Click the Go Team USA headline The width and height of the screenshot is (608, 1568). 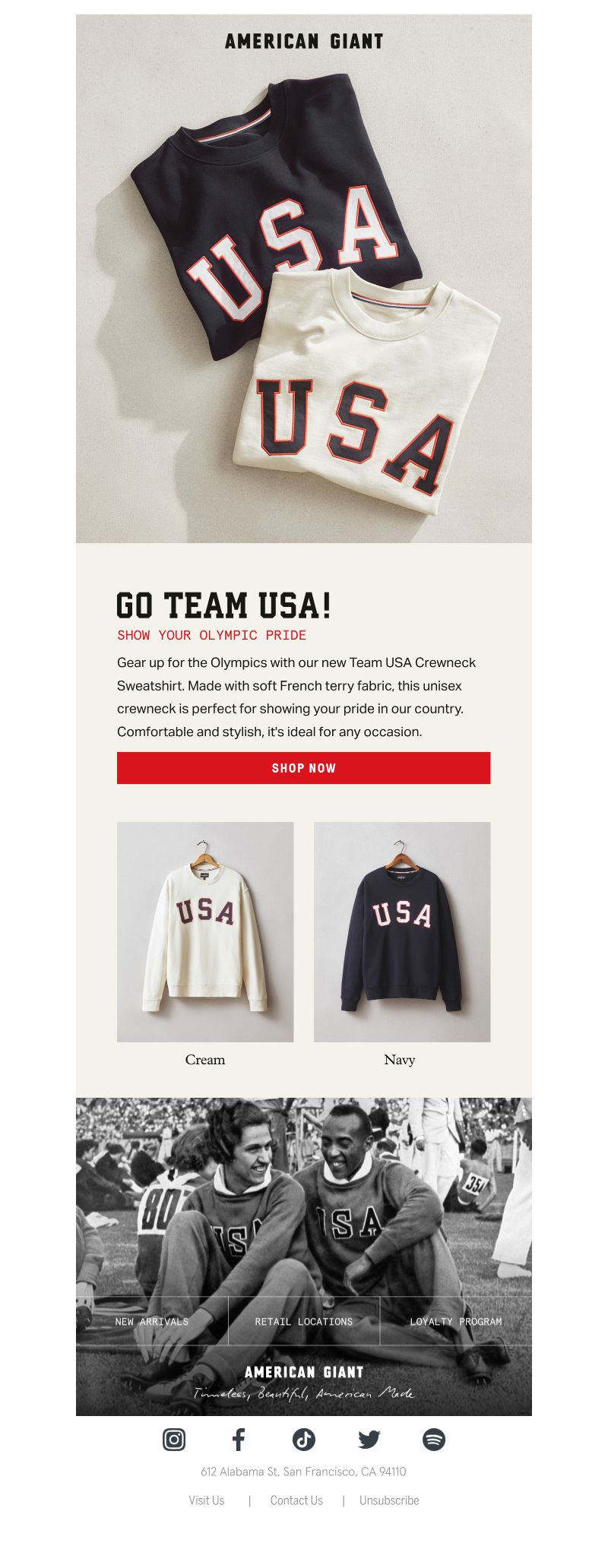coord(224,605)
